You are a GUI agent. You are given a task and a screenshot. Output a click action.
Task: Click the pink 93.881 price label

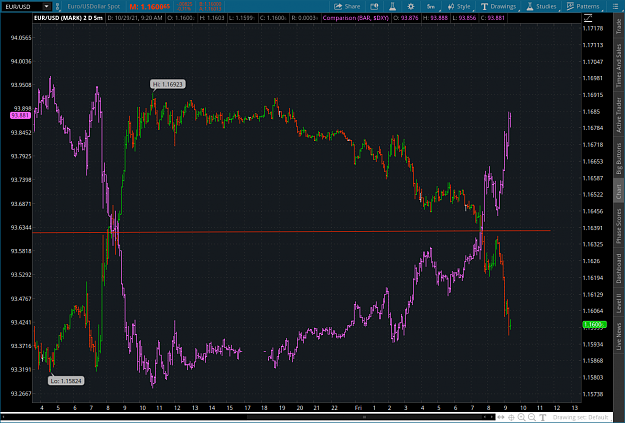click(20, 116)
